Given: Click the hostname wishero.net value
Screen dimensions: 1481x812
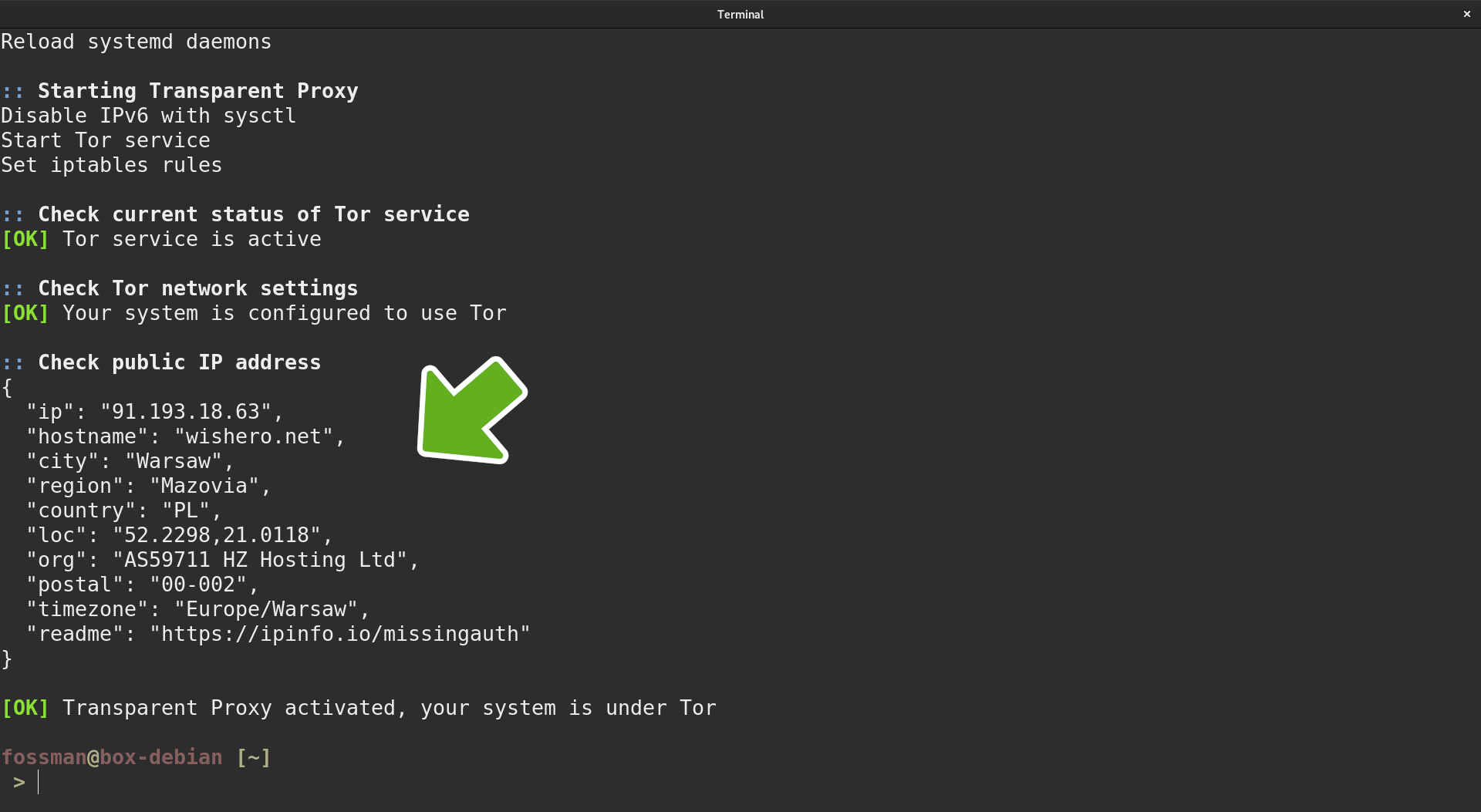Looking at the screenshot, I should (253, 436).
